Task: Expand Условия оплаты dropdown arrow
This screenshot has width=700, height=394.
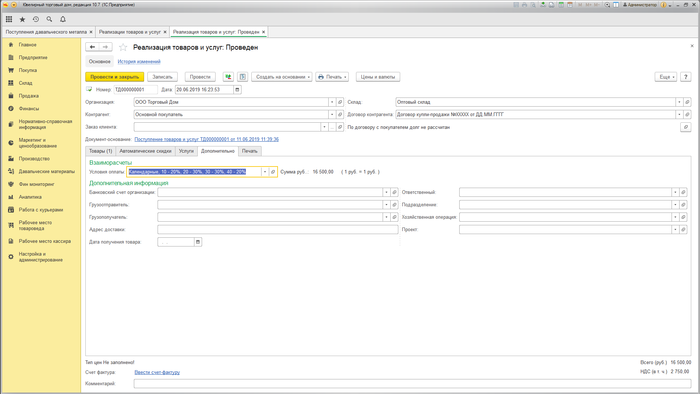Action: click(x=265, y=172)
